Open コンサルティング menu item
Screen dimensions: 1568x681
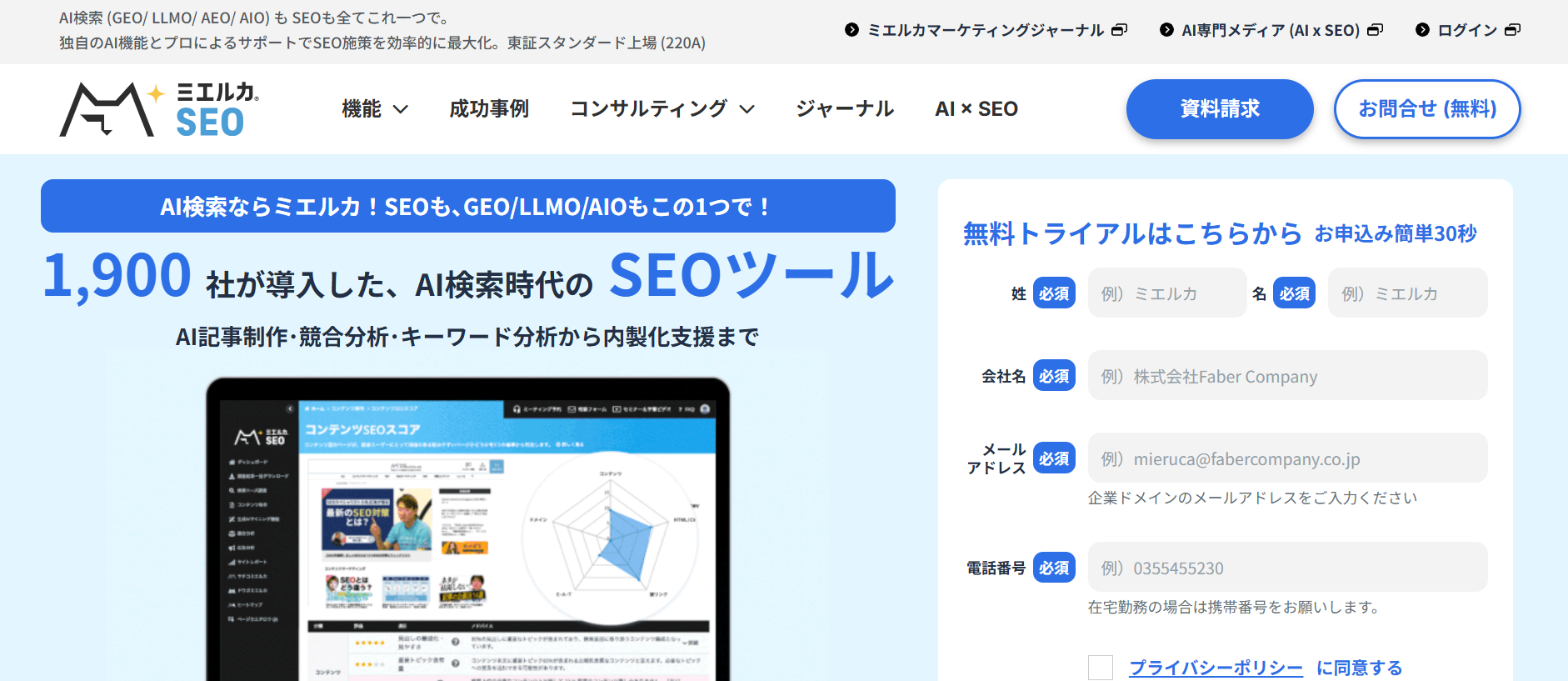point(649,109)
